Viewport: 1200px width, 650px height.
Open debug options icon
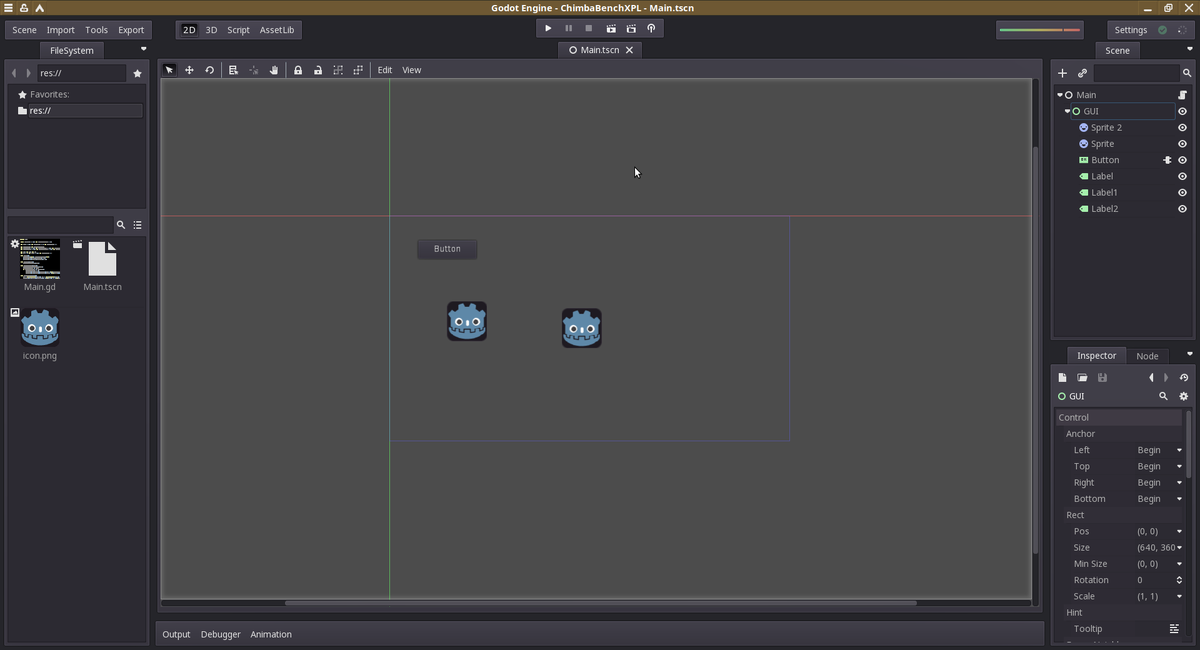[x=651, y=29]
